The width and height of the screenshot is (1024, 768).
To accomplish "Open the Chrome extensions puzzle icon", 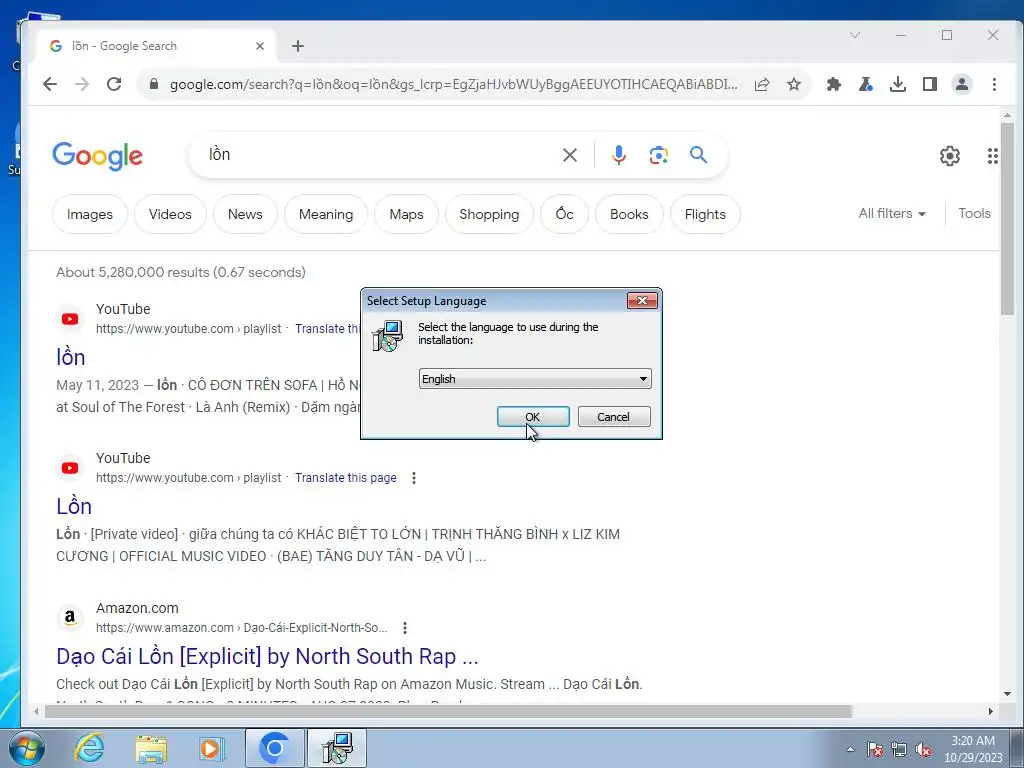I will pos(834,84).
